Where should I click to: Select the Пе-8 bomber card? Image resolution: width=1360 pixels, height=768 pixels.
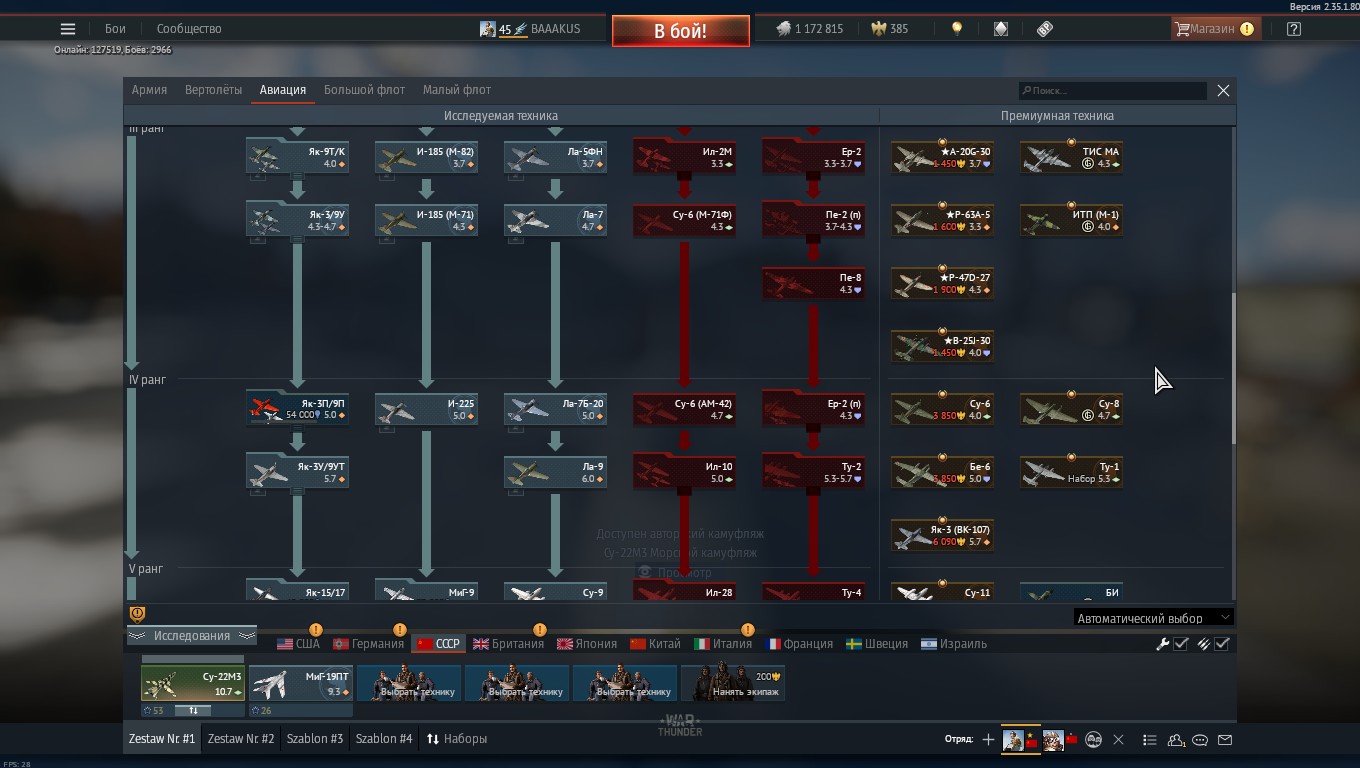[x=813, y=283]
